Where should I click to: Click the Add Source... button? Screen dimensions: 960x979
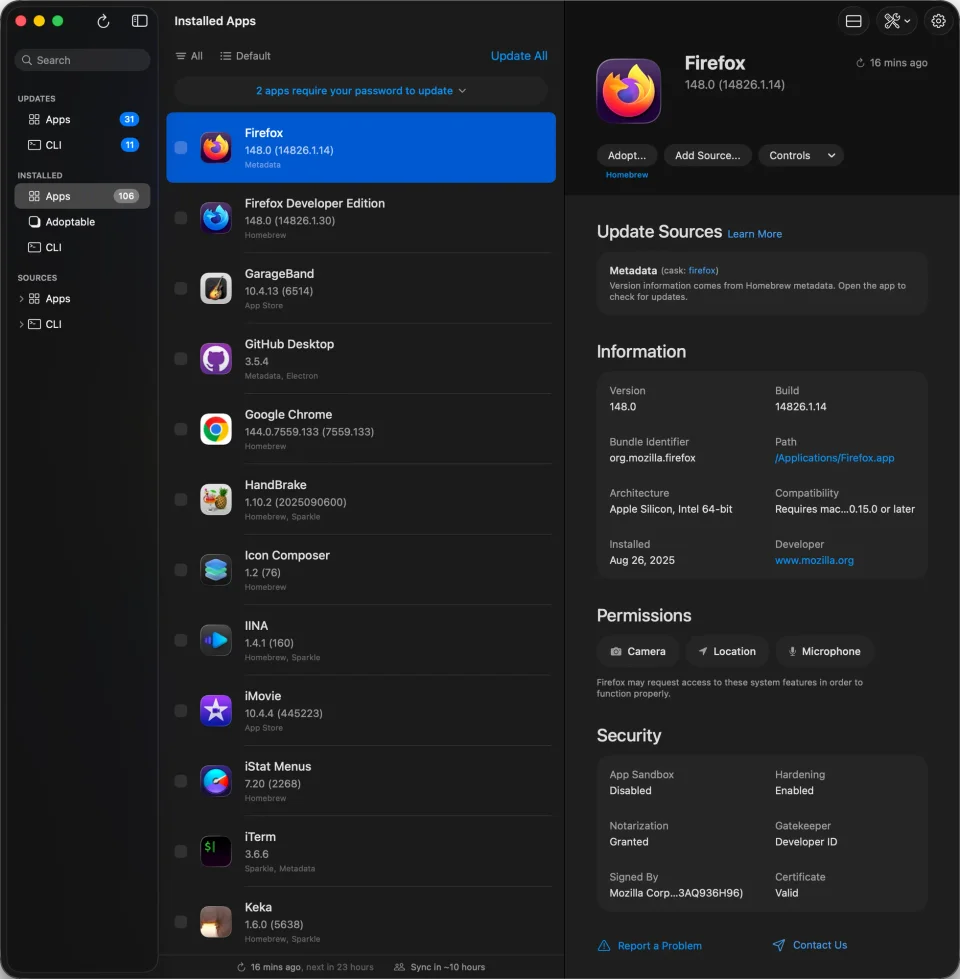[x=707, y=155]
